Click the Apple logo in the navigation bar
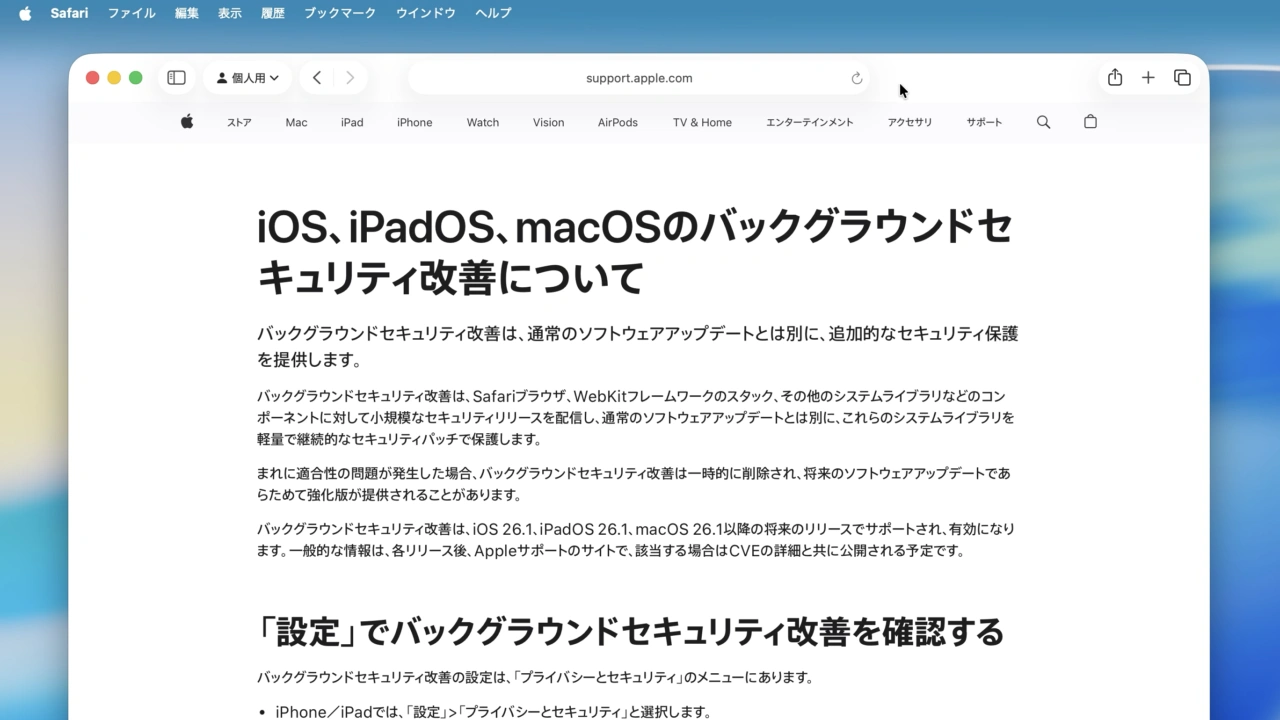The image size is (1280, 720). click(x=186, y=122)
